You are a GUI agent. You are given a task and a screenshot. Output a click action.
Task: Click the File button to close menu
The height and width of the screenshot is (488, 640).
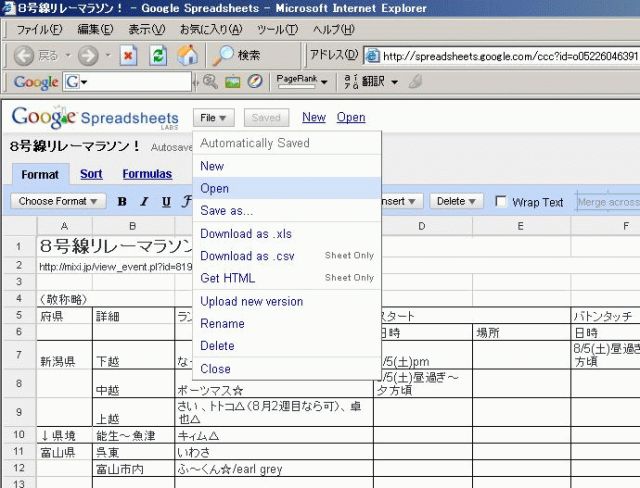point(215,118)
